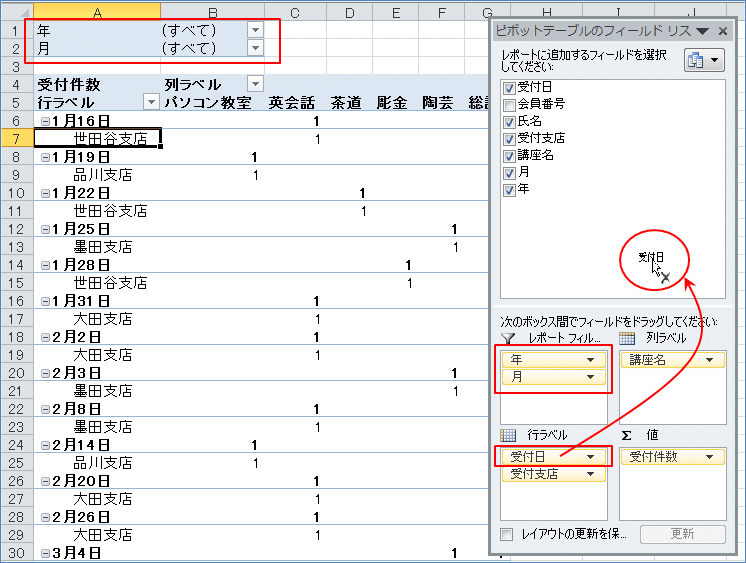Open the field list layout options button

point(704,60)
